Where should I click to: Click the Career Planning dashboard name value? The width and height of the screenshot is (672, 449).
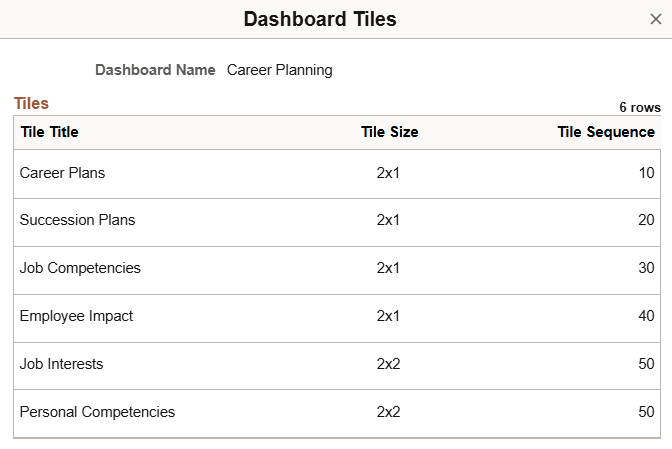pos(280,70)
